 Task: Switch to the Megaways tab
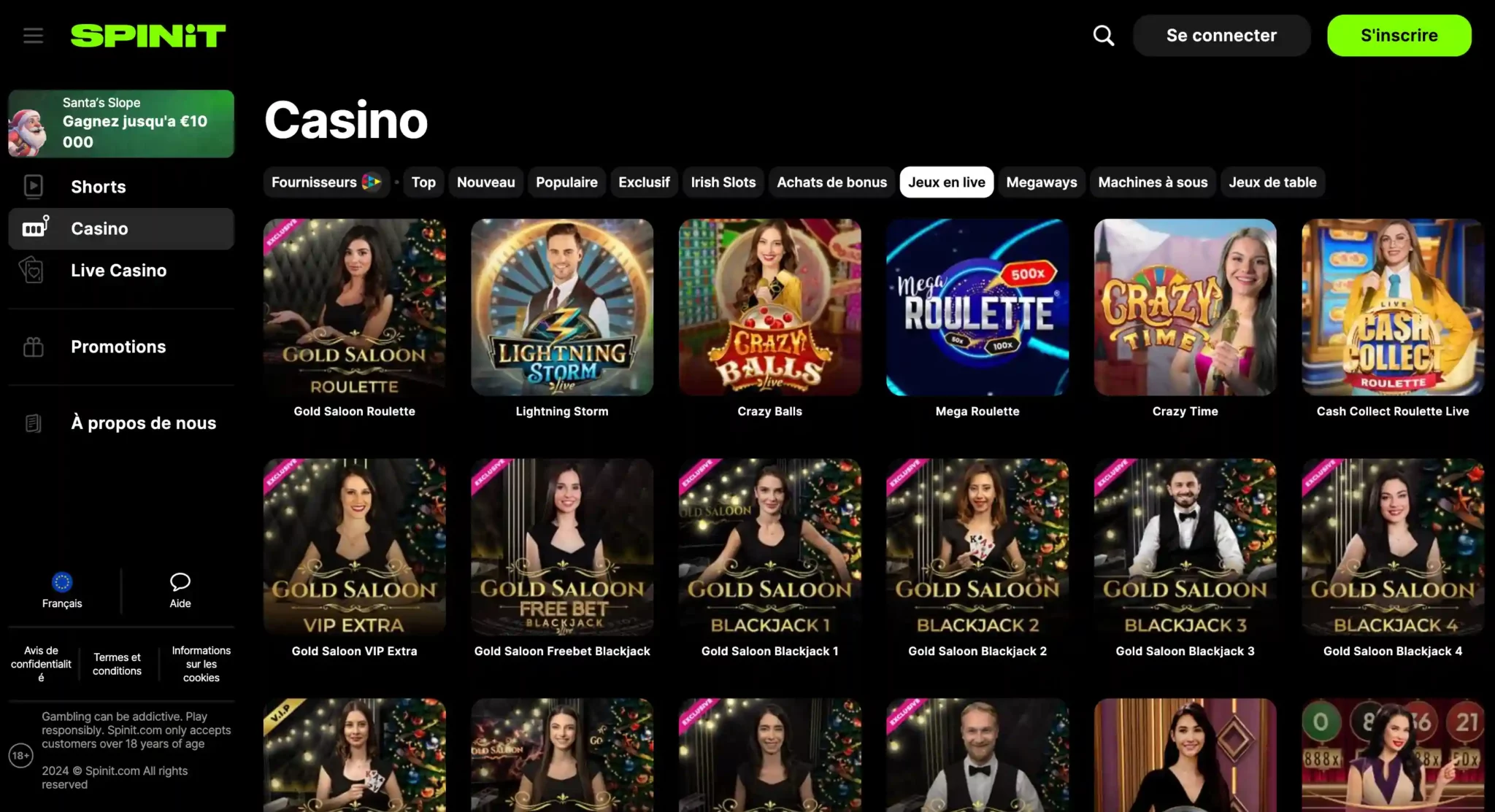click(1041, 182)
